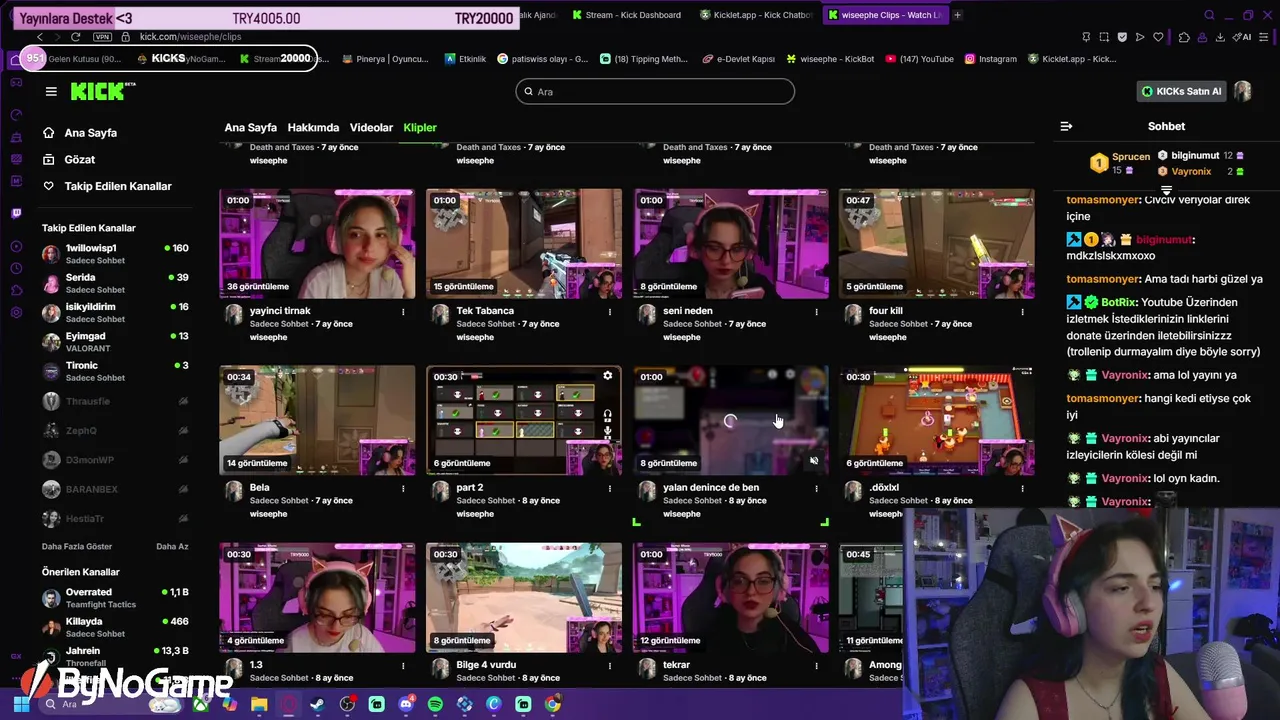Image resolution: width=1280 pixels, height=720 pixels.
Task: Open options menu for Bela clip
Action: [x=403, y=489]
